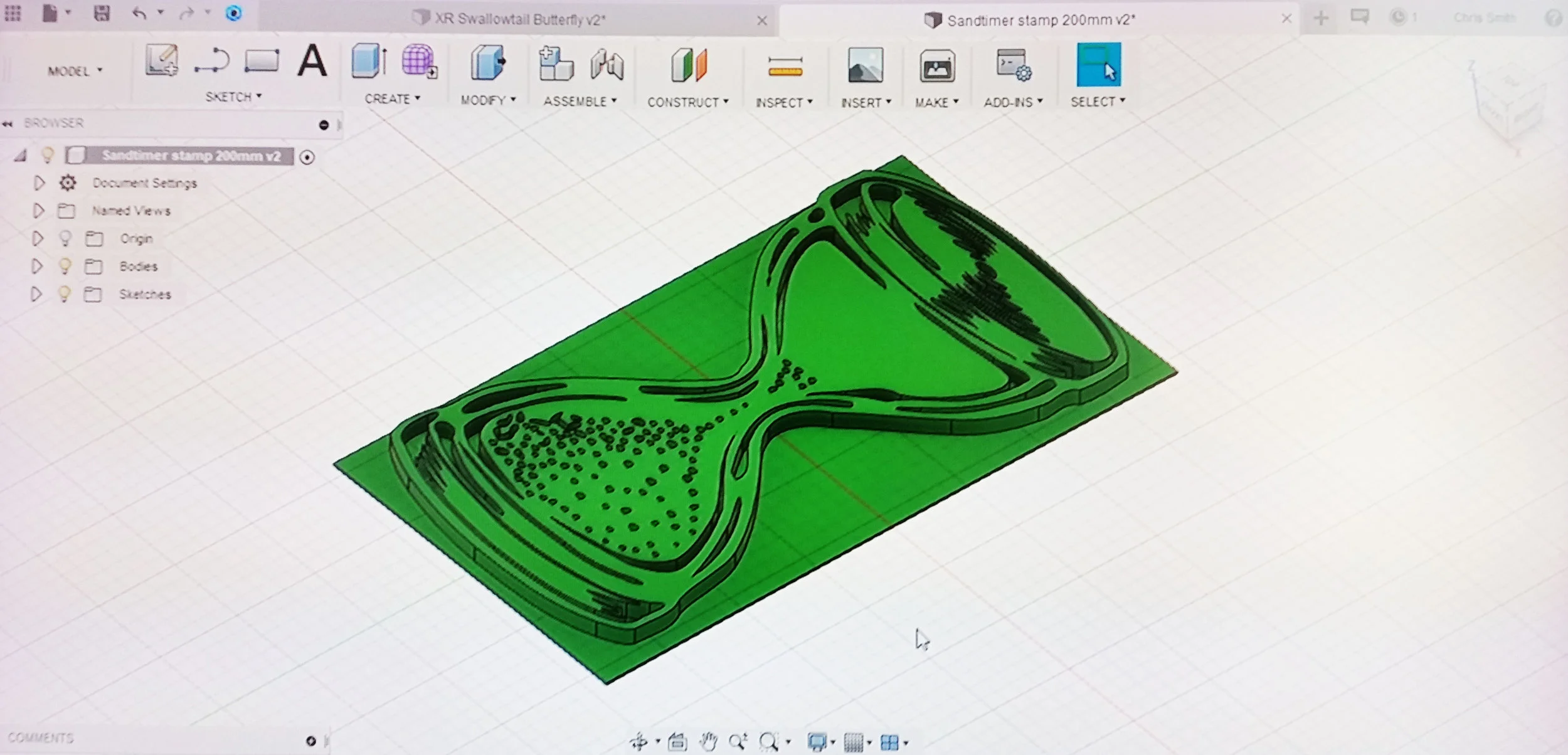The image size is (1568, 755).
Task: Collapse the BROWSER panel with double arrows
Action: 8,124
